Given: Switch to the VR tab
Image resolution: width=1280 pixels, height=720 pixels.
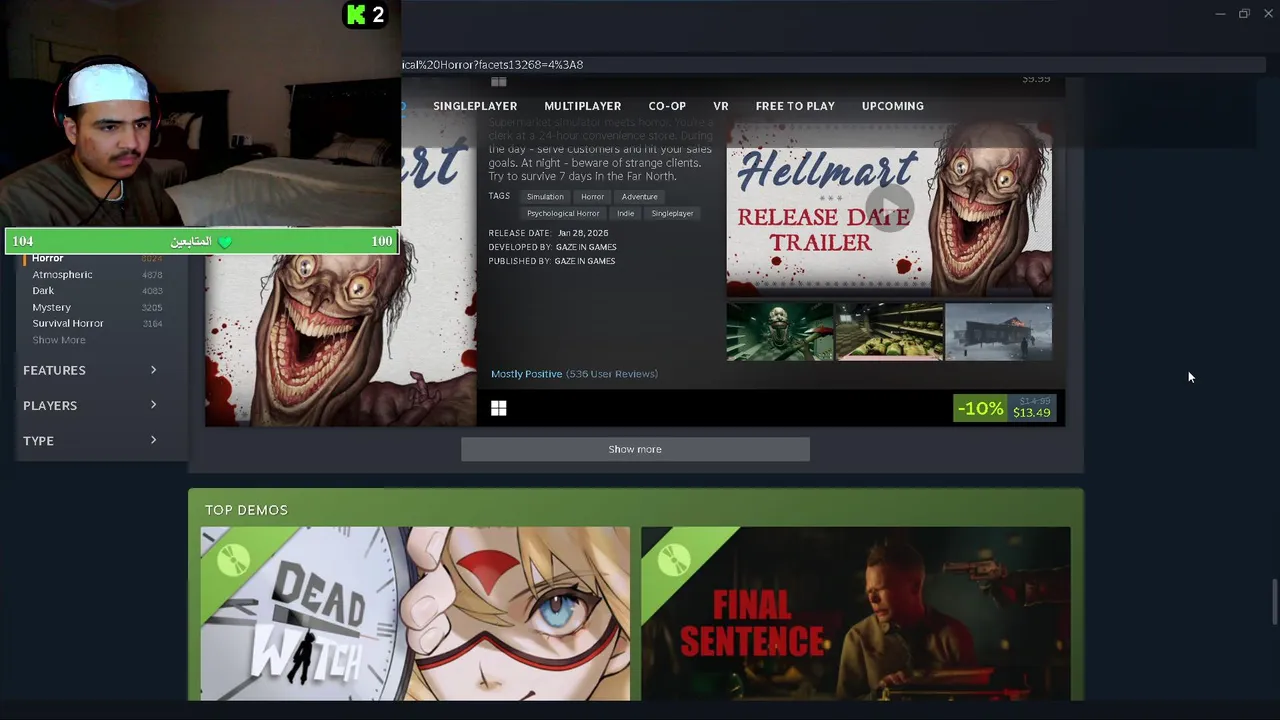Looking at the screenshot, I should tap(721, 106).
